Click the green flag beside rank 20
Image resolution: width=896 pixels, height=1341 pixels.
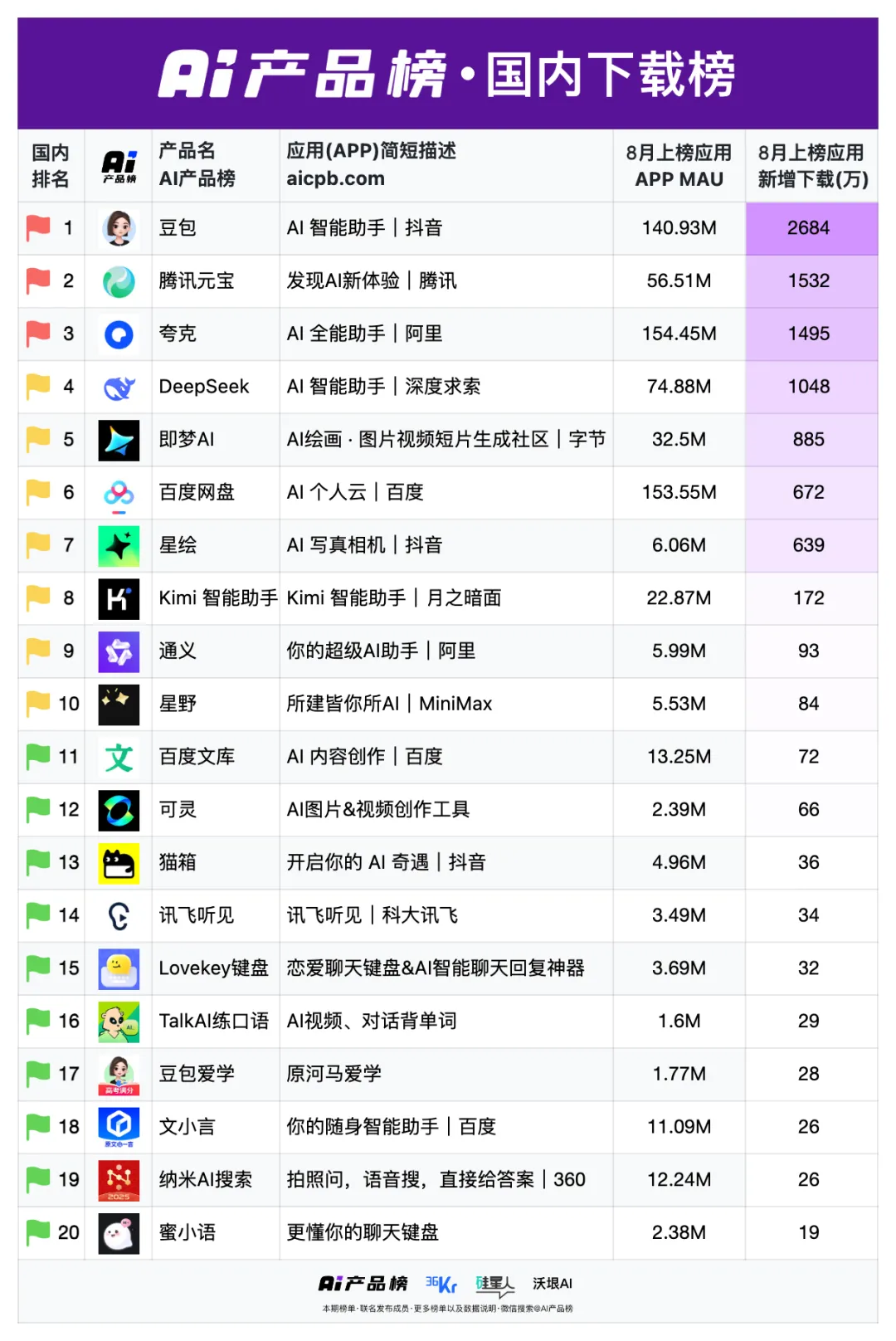(x=38, y=1232)
